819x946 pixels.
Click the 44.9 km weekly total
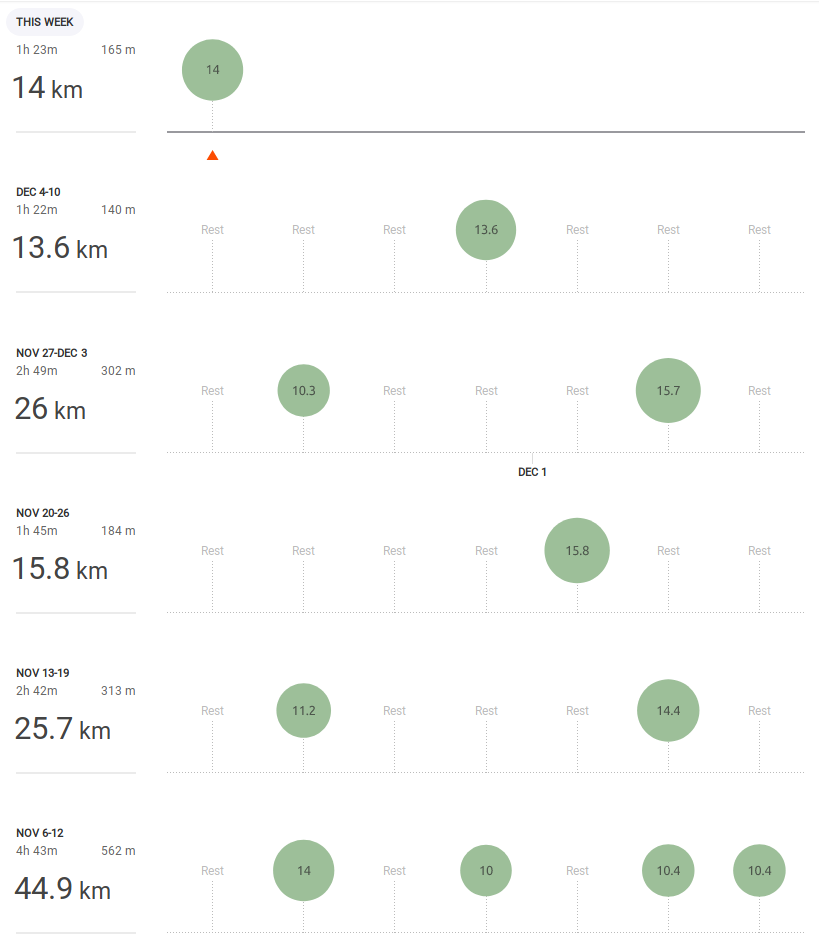62,889
